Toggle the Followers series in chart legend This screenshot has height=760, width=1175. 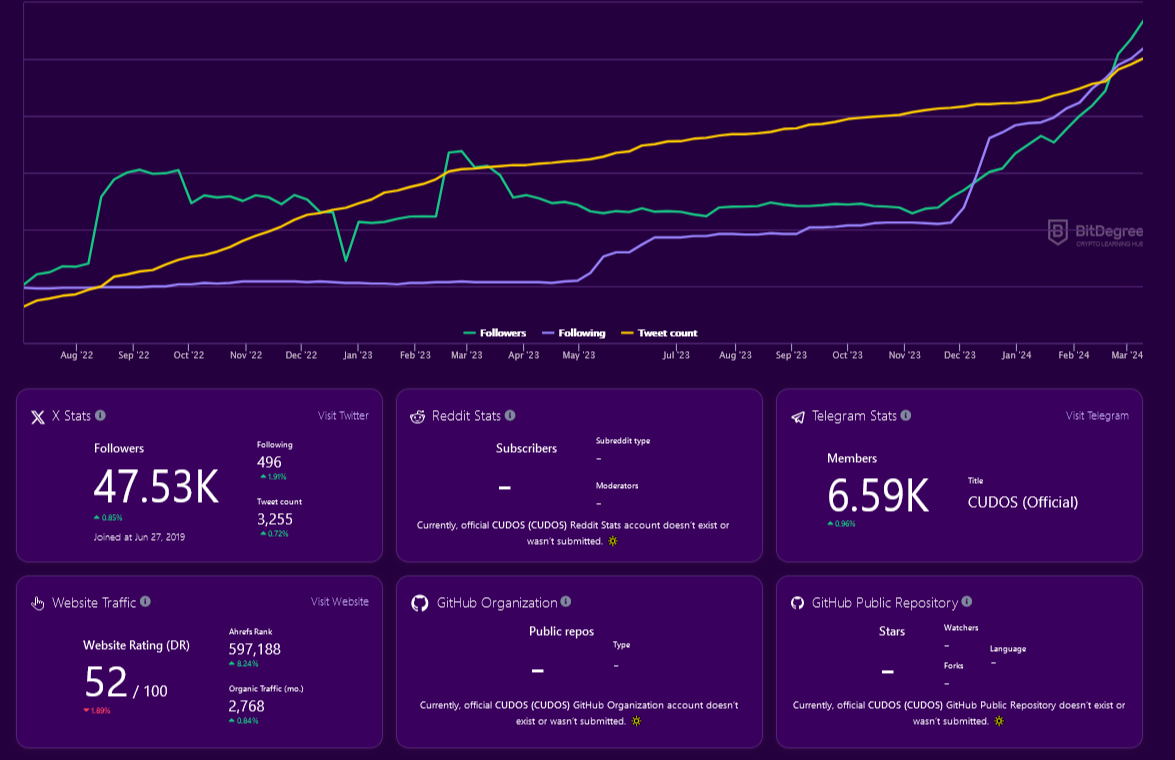click(495, 333)
